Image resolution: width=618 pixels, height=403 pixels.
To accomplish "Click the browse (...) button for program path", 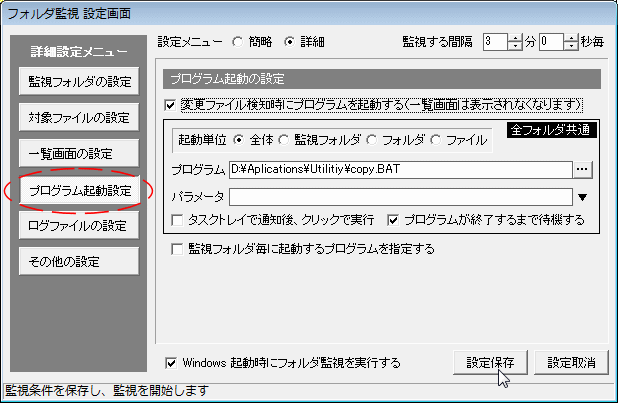I will pyautogui.click(x=583, y=169).
